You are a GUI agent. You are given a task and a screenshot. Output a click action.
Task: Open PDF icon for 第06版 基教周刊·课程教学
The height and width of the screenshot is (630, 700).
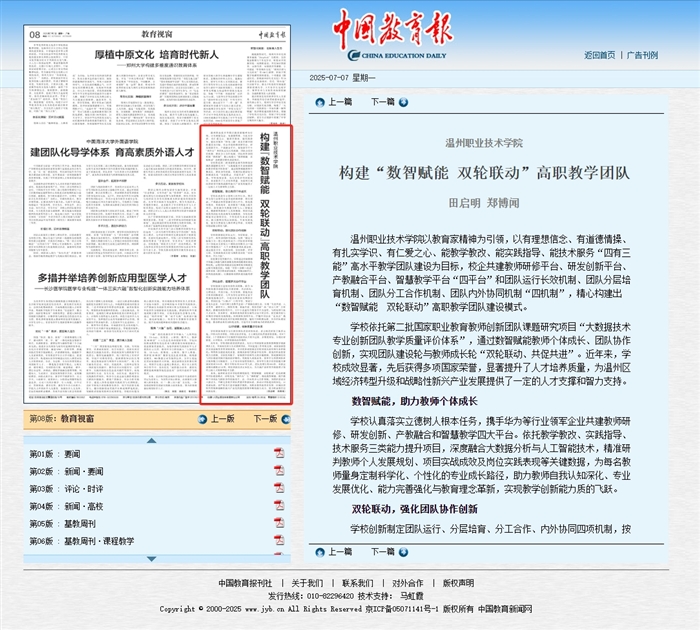tap(279, 540)
